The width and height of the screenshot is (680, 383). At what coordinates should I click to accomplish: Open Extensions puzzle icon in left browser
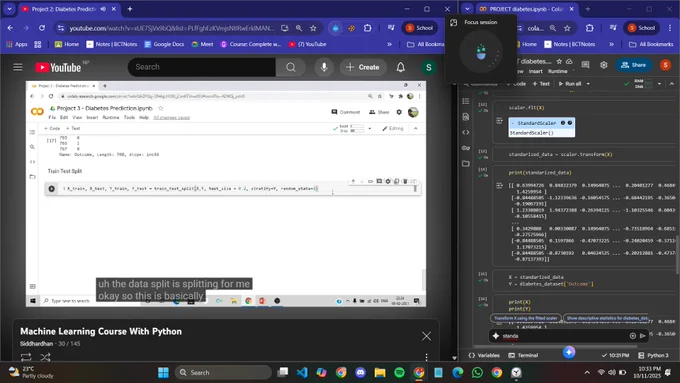[x=367, y=28]
